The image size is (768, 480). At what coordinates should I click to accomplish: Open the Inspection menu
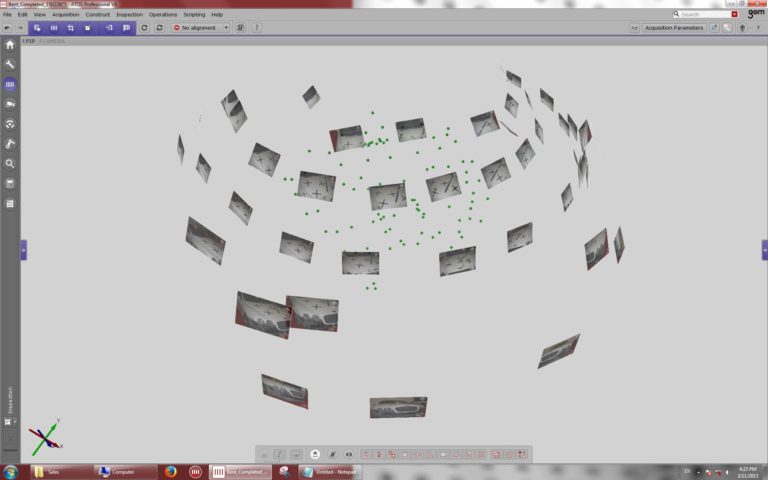click(x=129, y=15)
